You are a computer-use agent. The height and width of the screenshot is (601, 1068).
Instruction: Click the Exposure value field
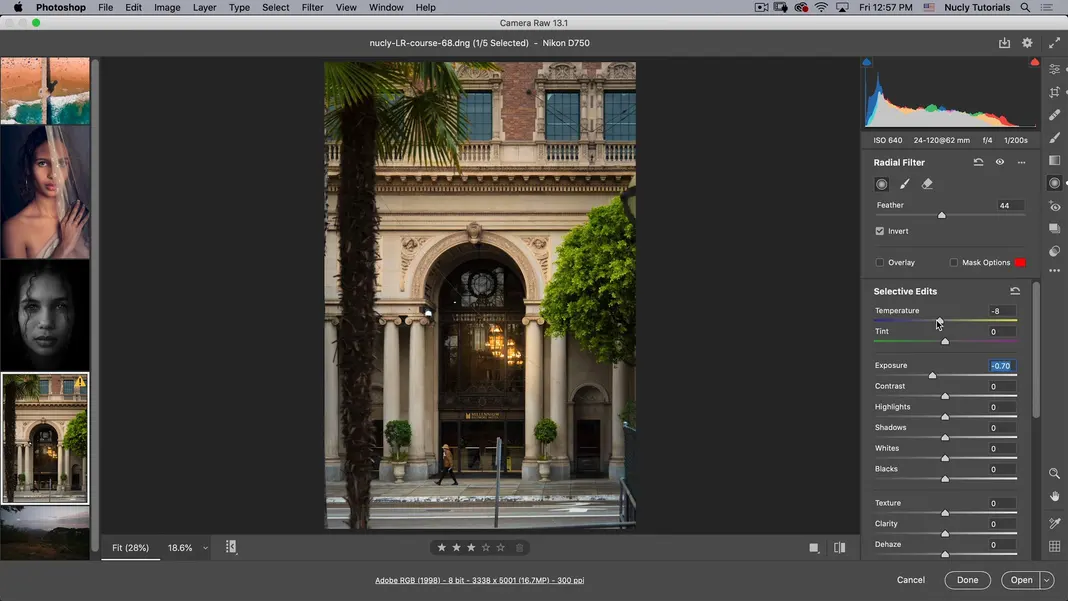tap(1001, 366)
